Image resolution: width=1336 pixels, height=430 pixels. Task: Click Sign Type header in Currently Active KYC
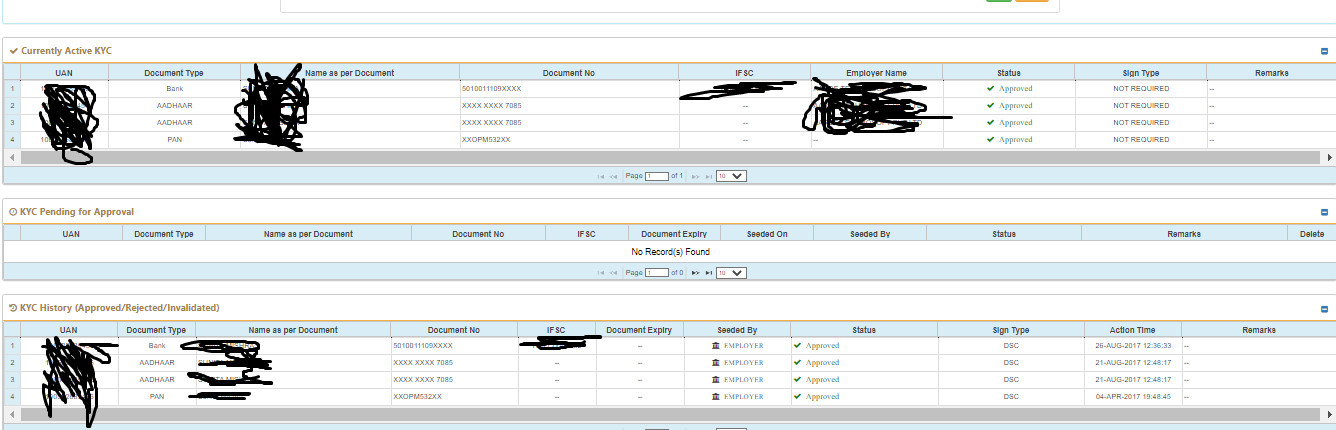tap(1140, 73)
